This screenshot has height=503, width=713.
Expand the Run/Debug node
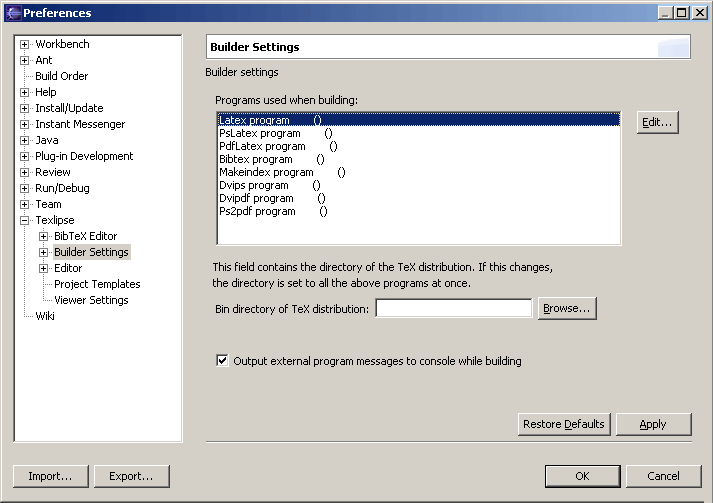coord(25,188)
